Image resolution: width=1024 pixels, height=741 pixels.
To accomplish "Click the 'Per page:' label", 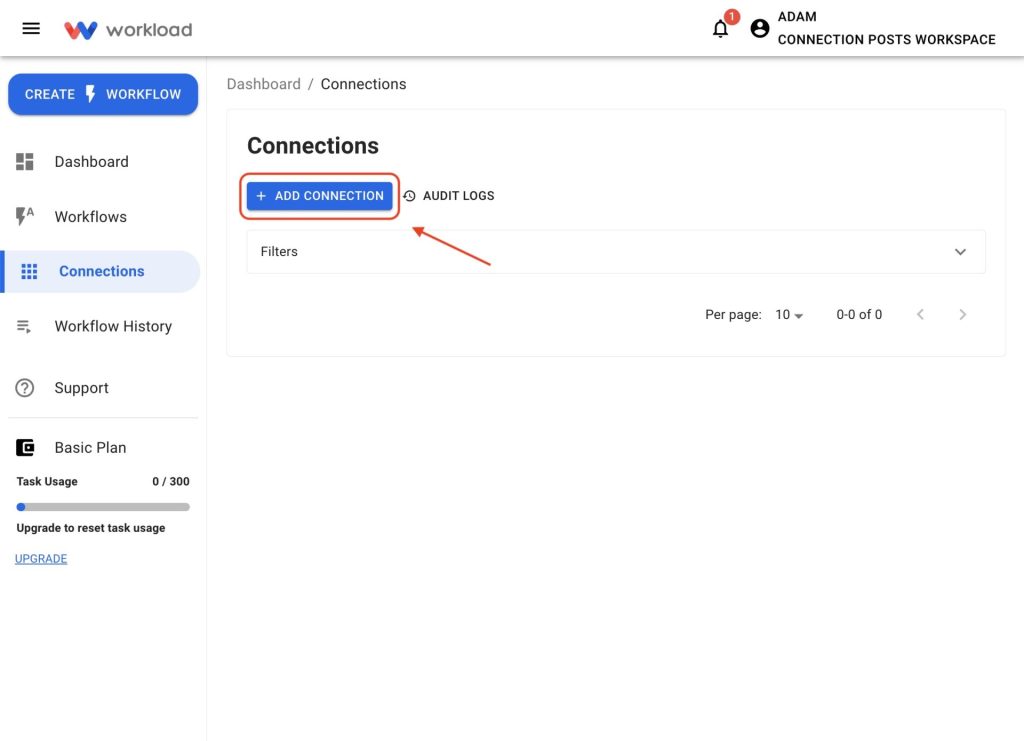I will [733, 315].
